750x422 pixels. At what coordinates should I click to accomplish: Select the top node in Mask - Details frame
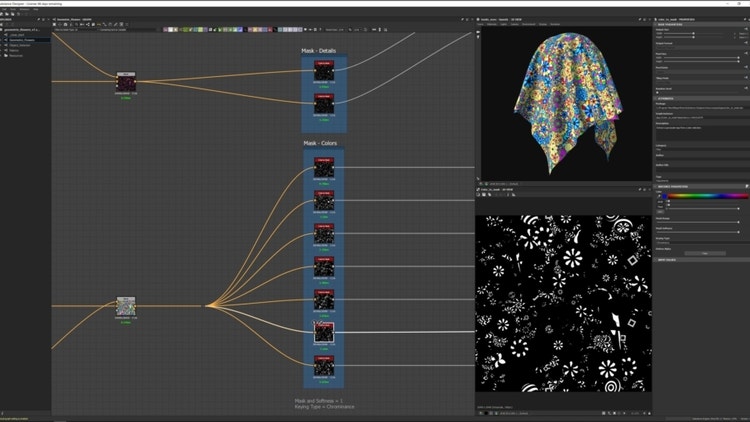point(323,69)
